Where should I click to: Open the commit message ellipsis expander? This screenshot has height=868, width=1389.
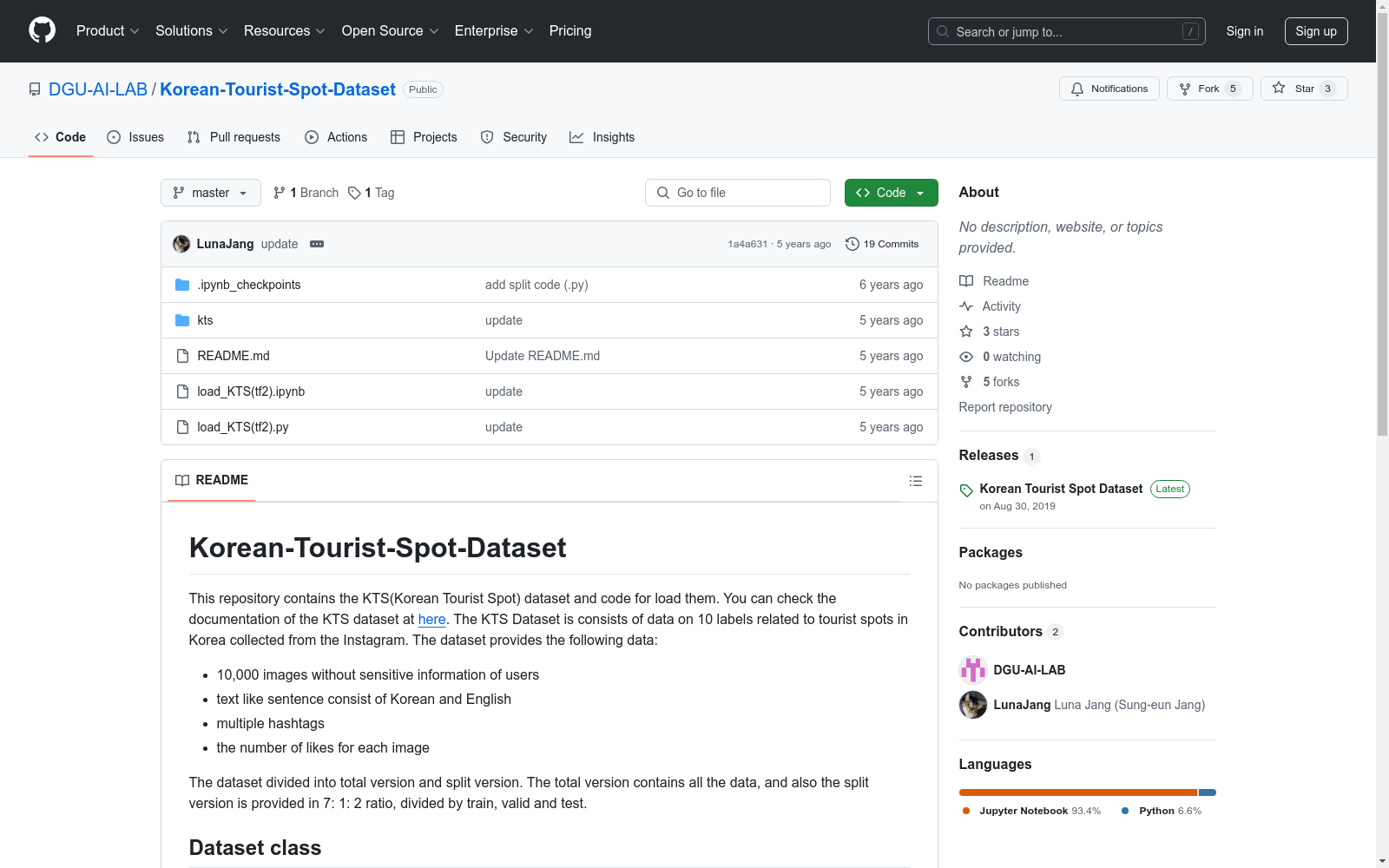[317, 244]
